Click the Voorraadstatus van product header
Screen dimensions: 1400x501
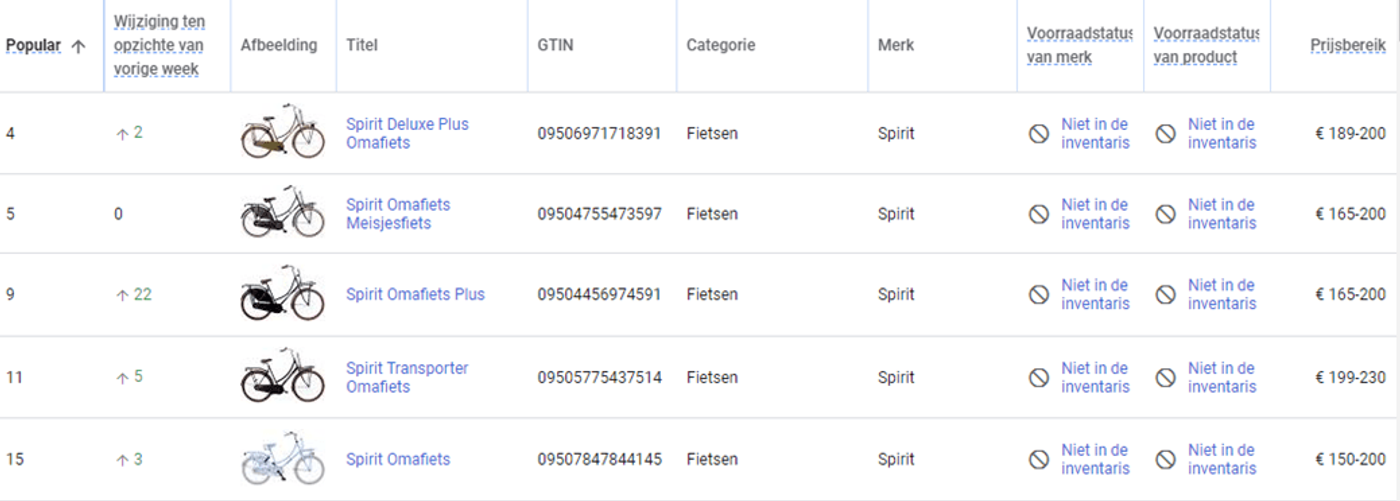(1206, 45)
